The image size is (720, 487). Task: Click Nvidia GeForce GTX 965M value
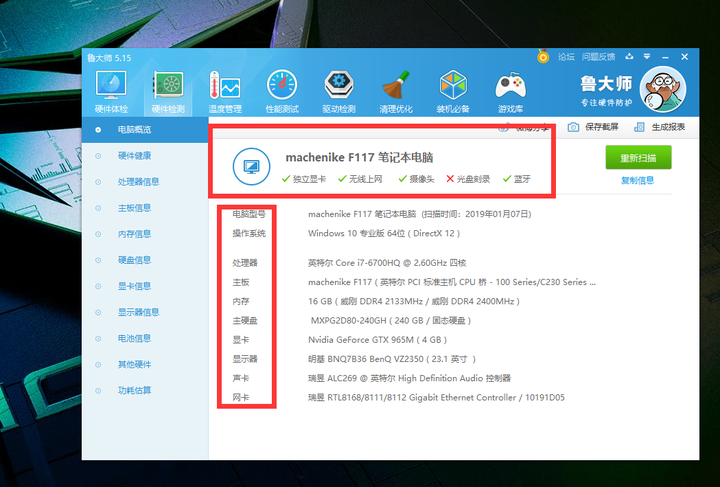coord(377,340)
